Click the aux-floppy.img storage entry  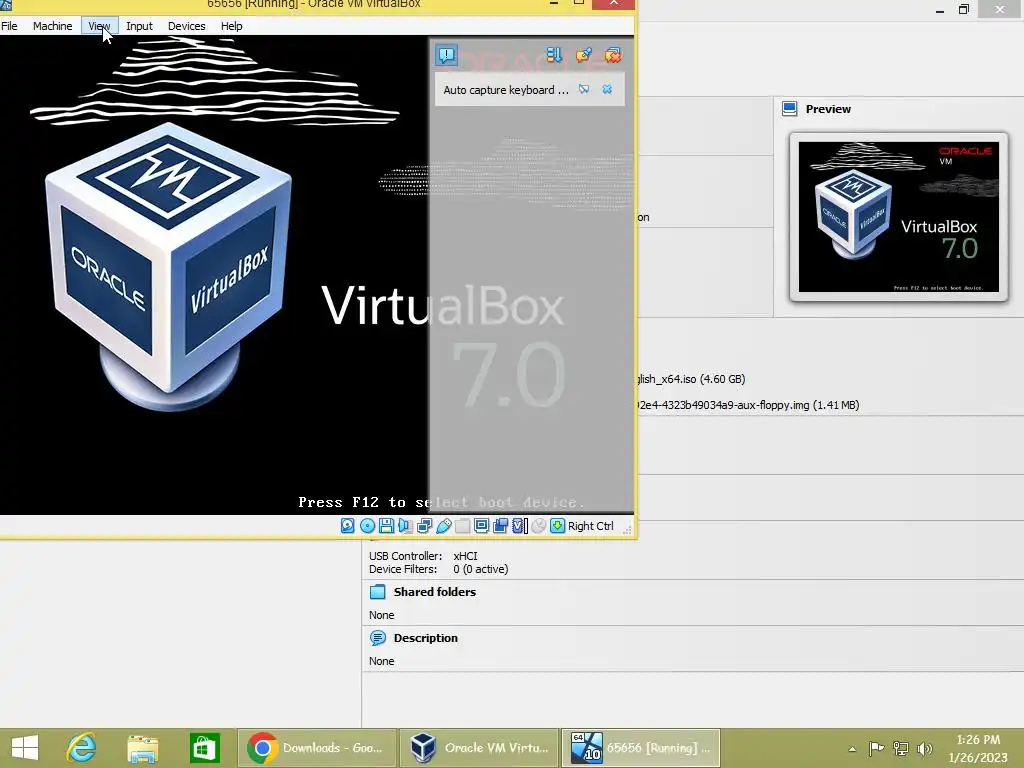point(748,405)
